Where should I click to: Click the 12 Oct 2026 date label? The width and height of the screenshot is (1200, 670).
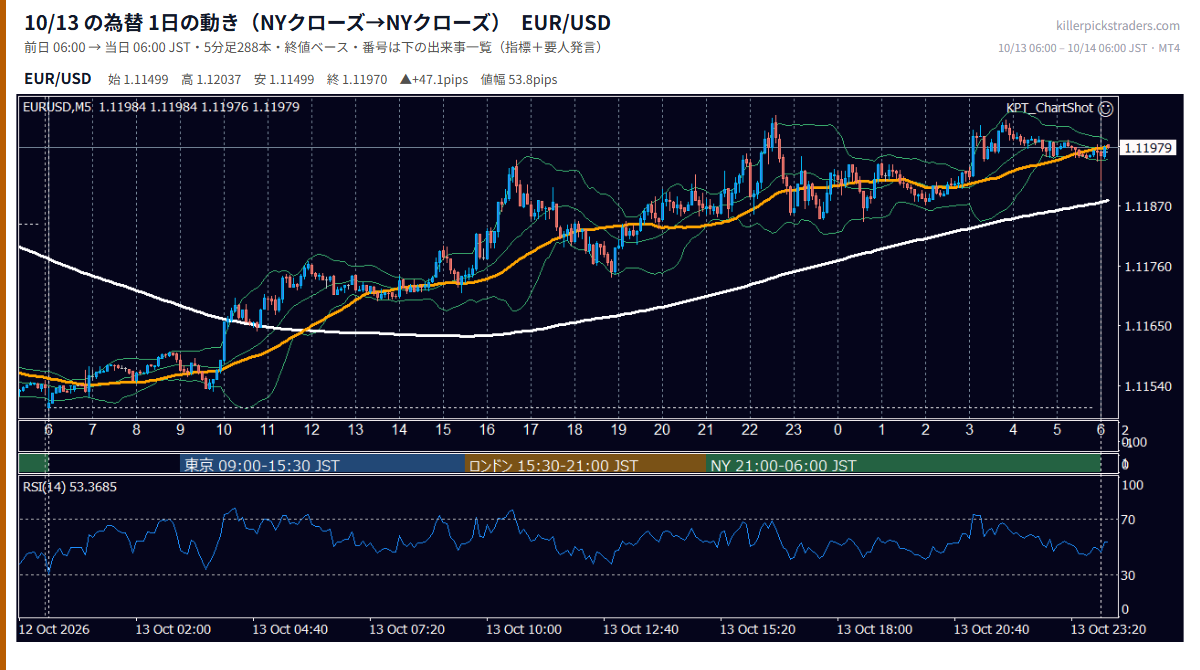click(x=53, y=630)
